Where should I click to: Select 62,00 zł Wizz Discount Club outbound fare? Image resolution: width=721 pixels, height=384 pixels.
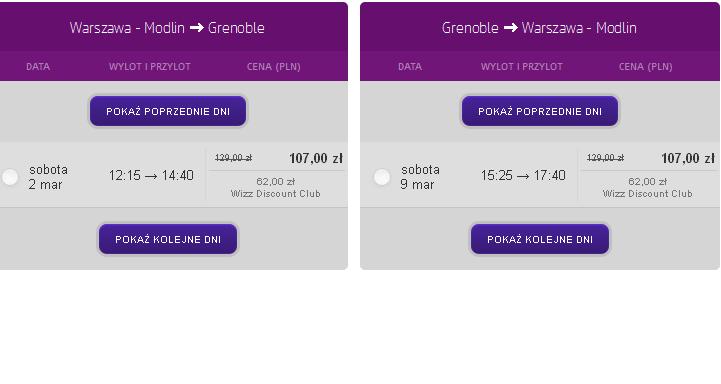pyautogui.click(x=275, y=187)
